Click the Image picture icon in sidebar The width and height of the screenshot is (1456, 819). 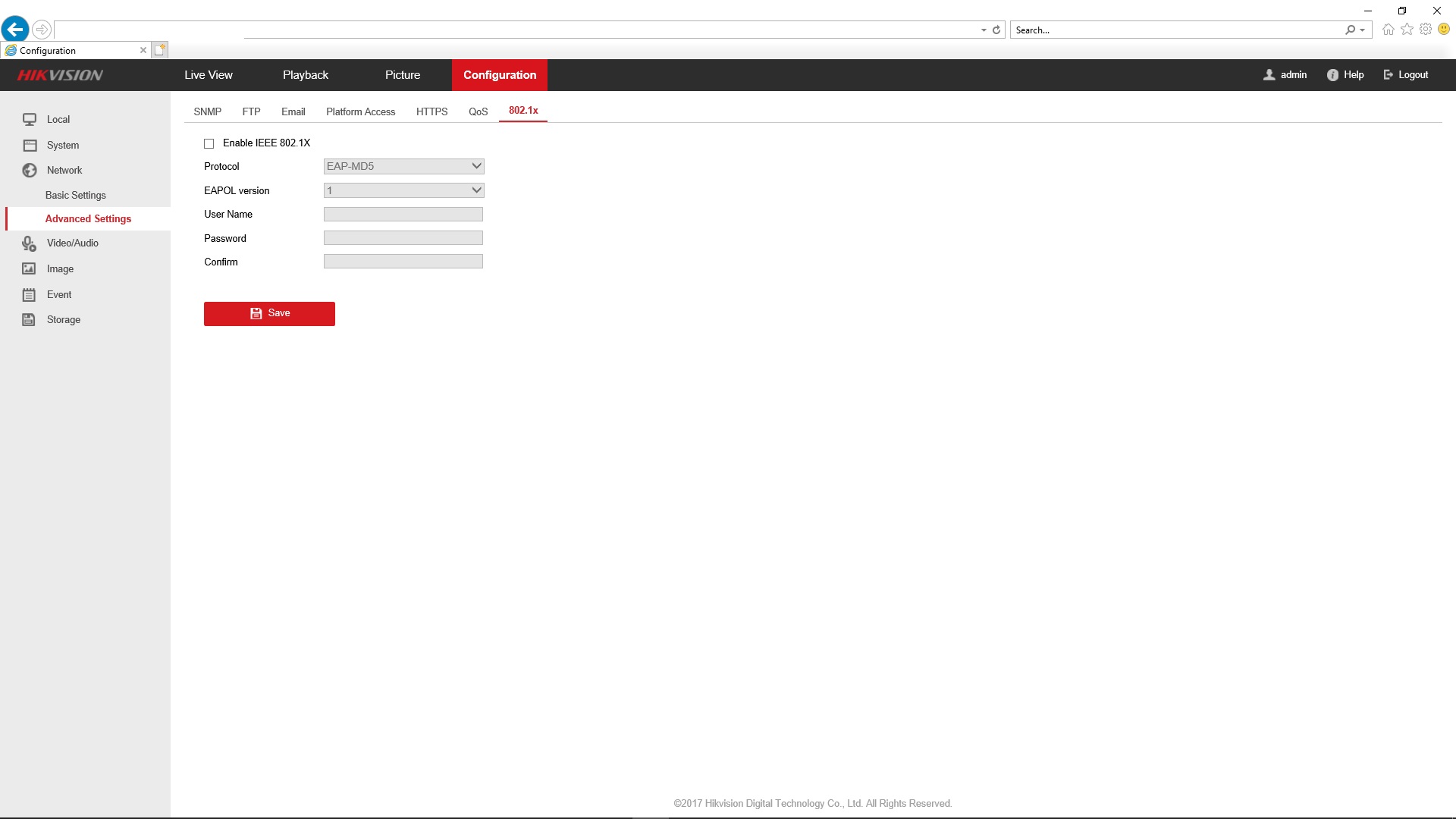30,269
